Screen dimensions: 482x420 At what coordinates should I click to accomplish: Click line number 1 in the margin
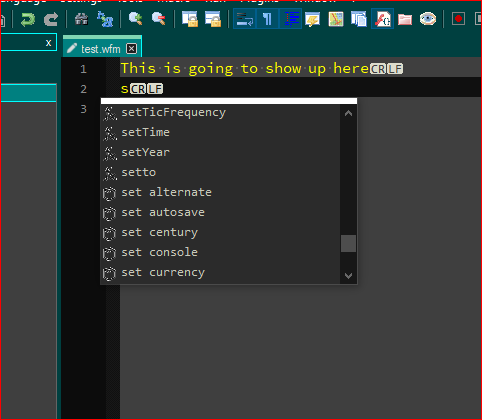pos(83,69)
